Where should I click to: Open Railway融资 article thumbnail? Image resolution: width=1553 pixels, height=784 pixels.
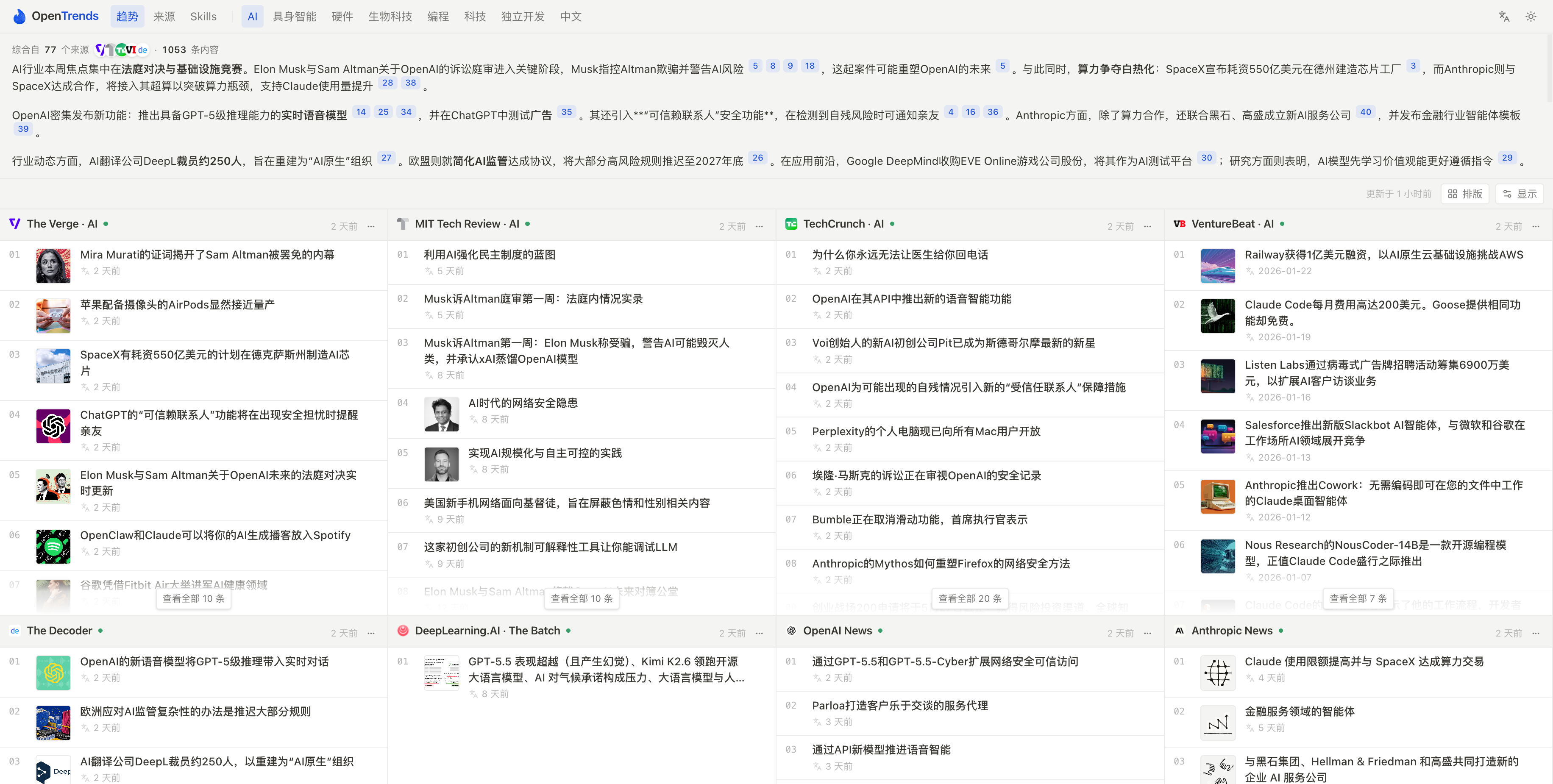(1218, 266)
